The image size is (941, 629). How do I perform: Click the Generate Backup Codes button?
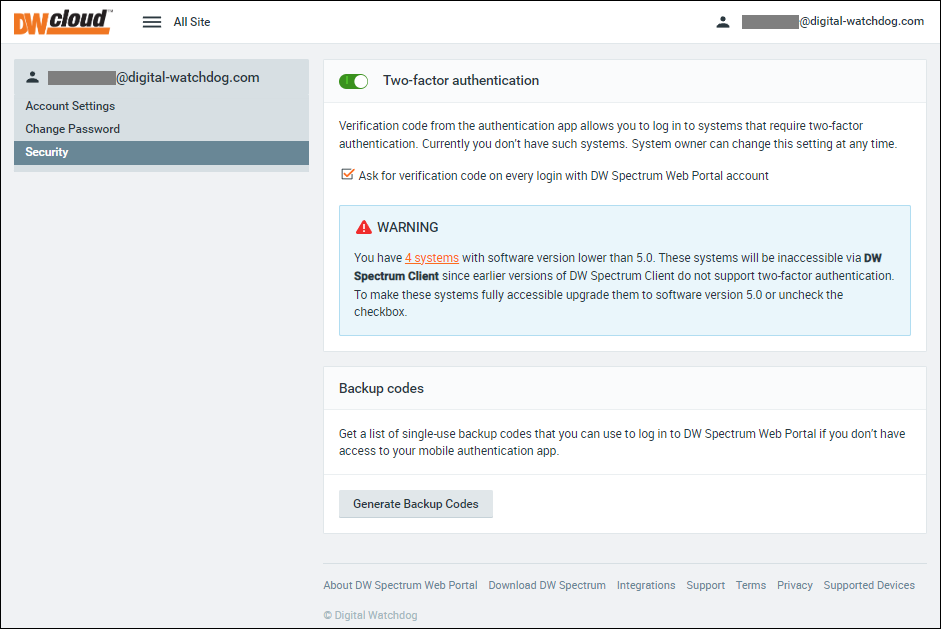[x=415, y=504]
